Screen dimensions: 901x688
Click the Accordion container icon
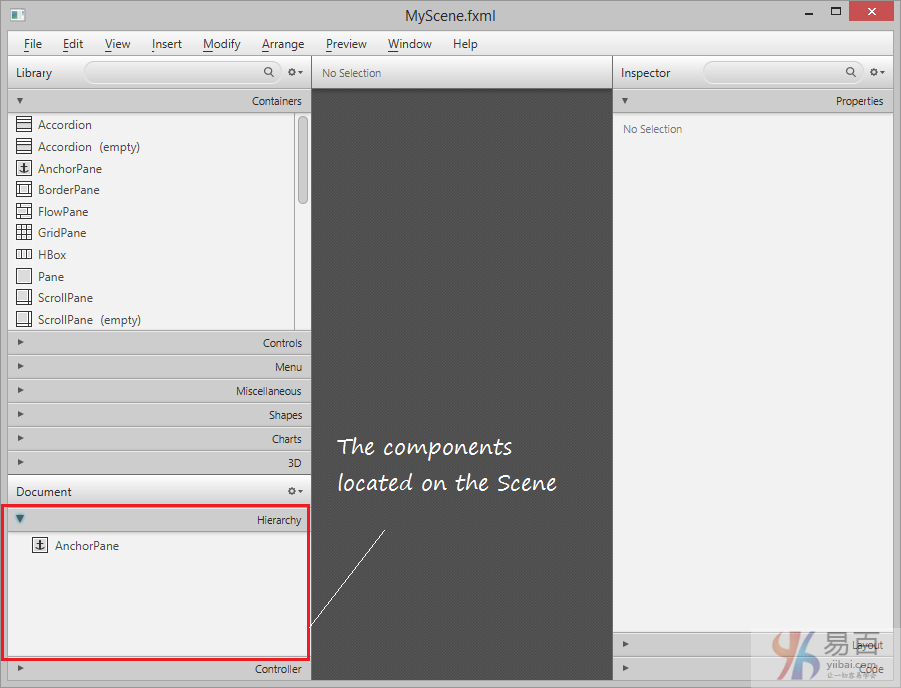tap(24, 124)
